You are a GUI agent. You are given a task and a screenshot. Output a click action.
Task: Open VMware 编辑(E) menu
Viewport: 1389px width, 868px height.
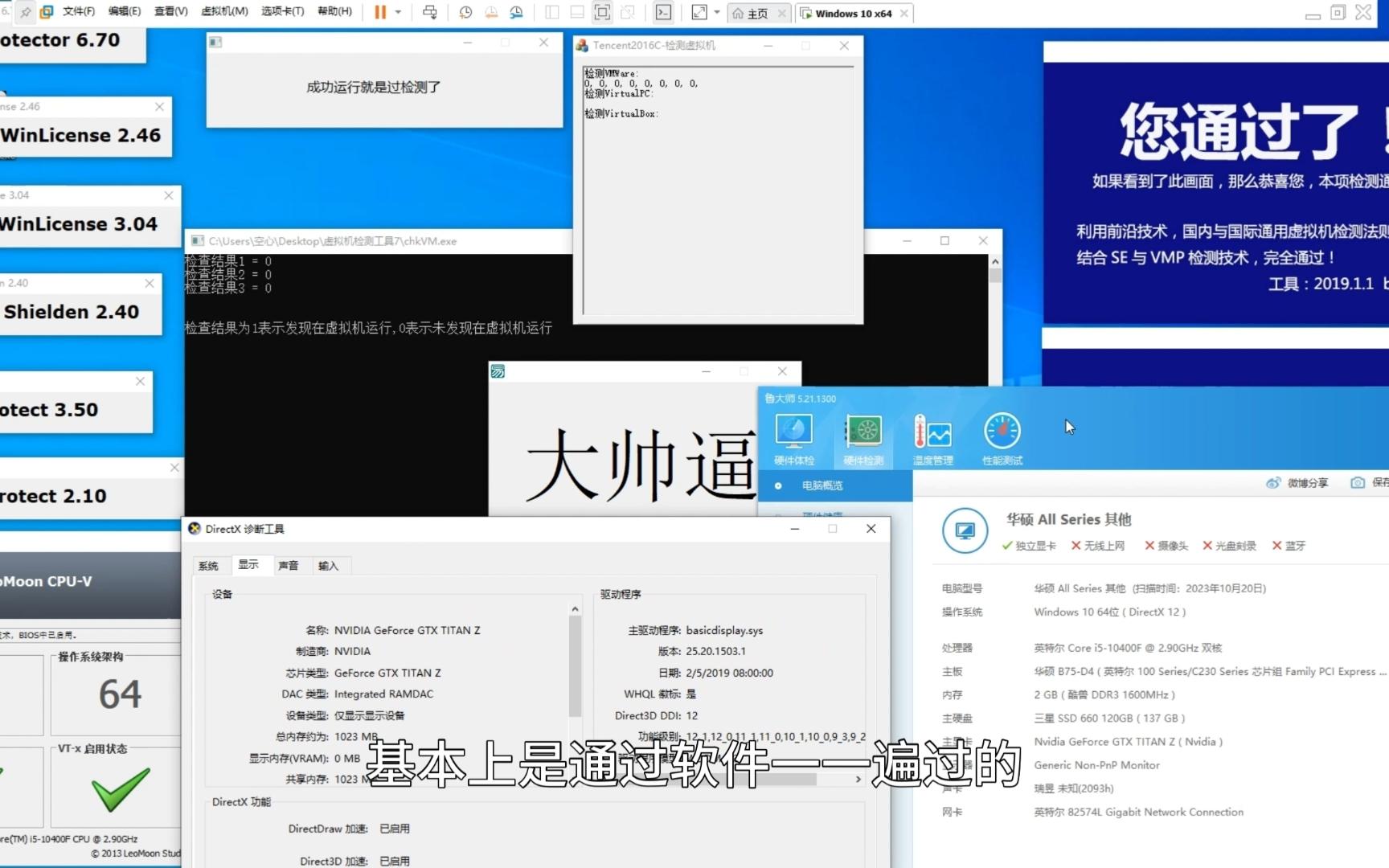125,11
